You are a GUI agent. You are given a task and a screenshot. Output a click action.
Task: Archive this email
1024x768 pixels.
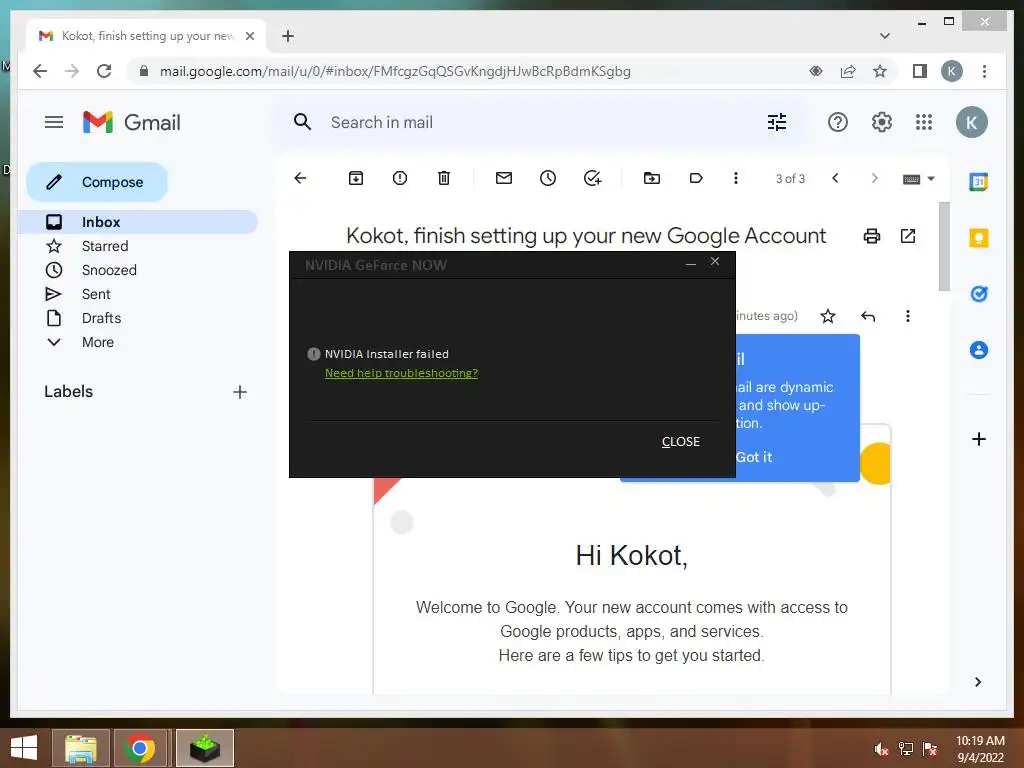pos(356,178)
